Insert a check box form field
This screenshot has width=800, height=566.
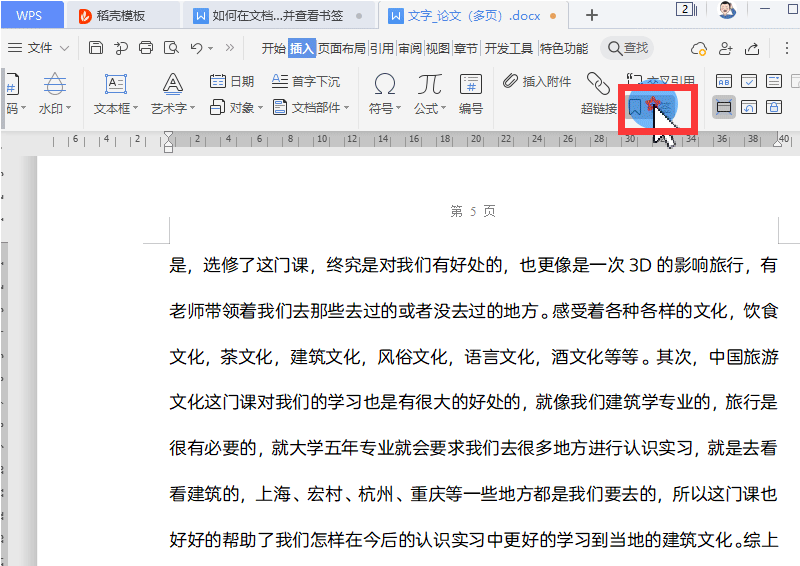[748, 81]
